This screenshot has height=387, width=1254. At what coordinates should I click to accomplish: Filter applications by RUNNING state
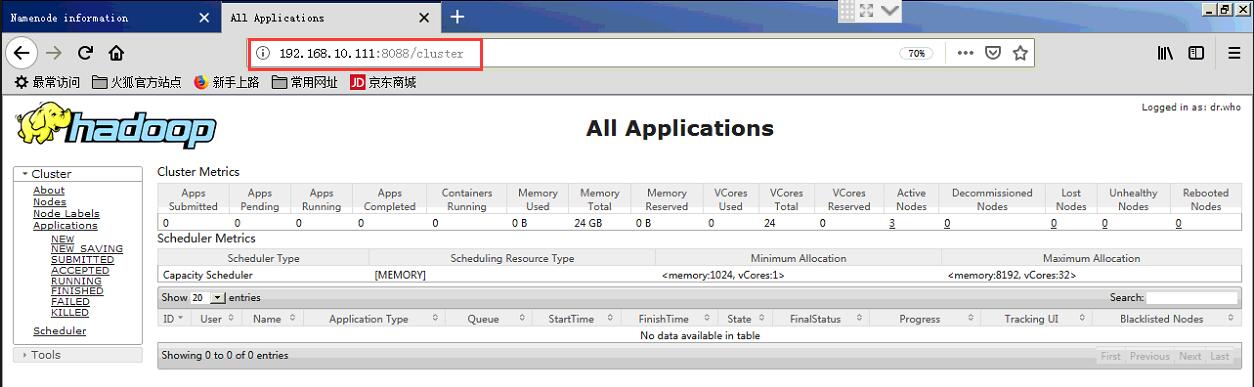pyautogui.click(x=76, y=281)
